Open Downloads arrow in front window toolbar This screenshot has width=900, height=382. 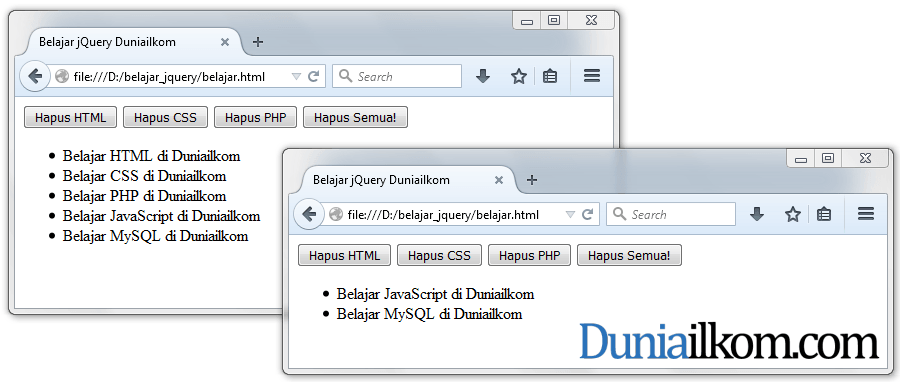tap(757, 215)
